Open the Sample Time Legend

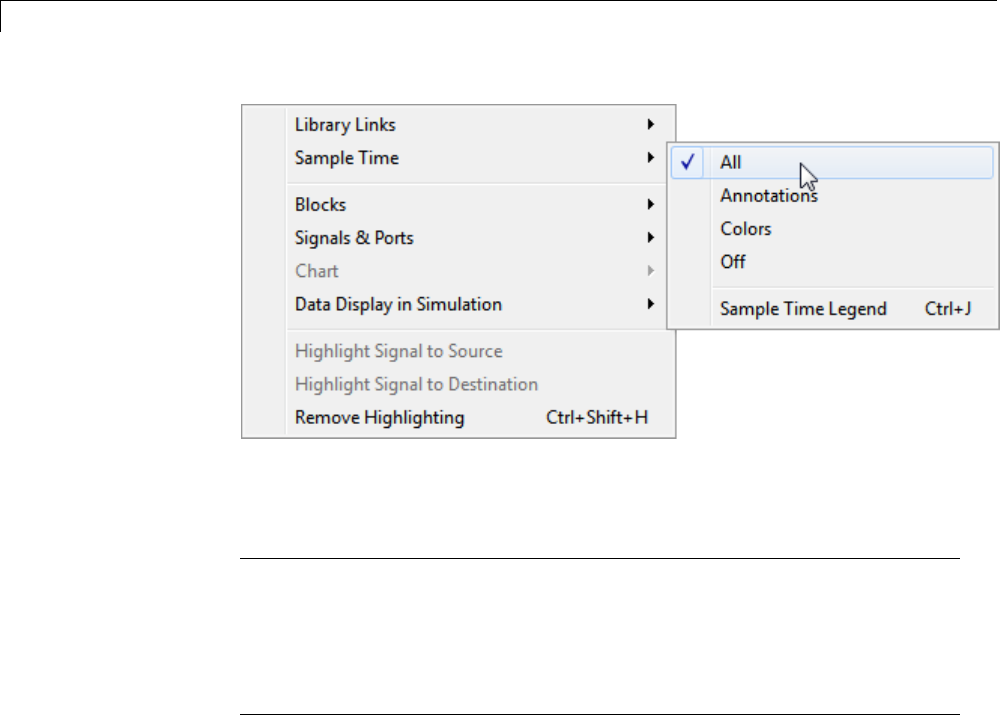pyautogui.click(x=803, y=309)
